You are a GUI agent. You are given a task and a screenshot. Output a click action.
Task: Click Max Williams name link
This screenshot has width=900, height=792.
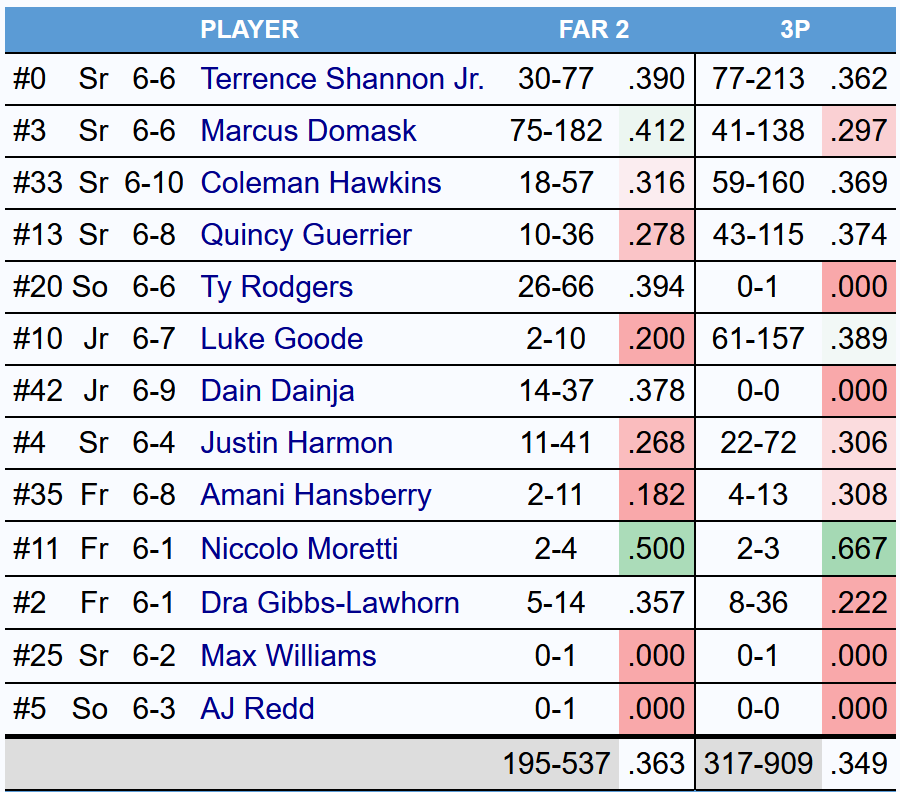point(288,656)
